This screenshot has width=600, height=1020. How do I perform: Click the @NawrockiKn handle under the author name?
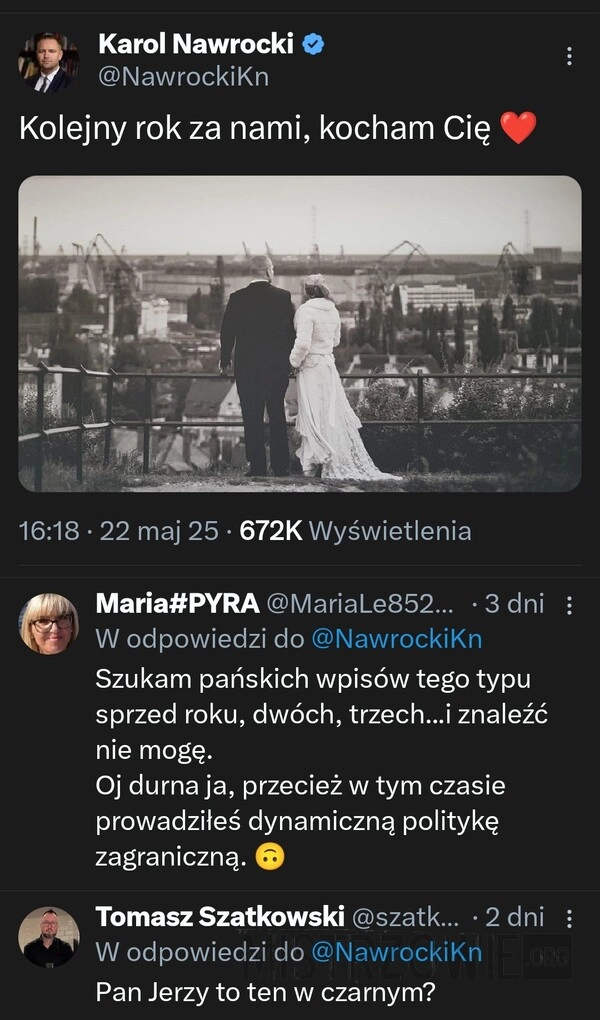[183, 77]
